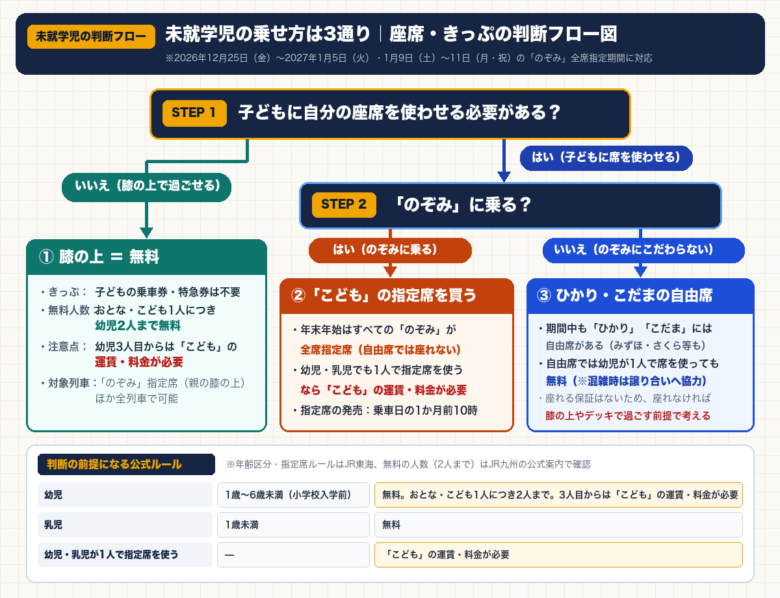Click label 注意点： in card ①
780x598 pixels.
(x=68, y=347)
